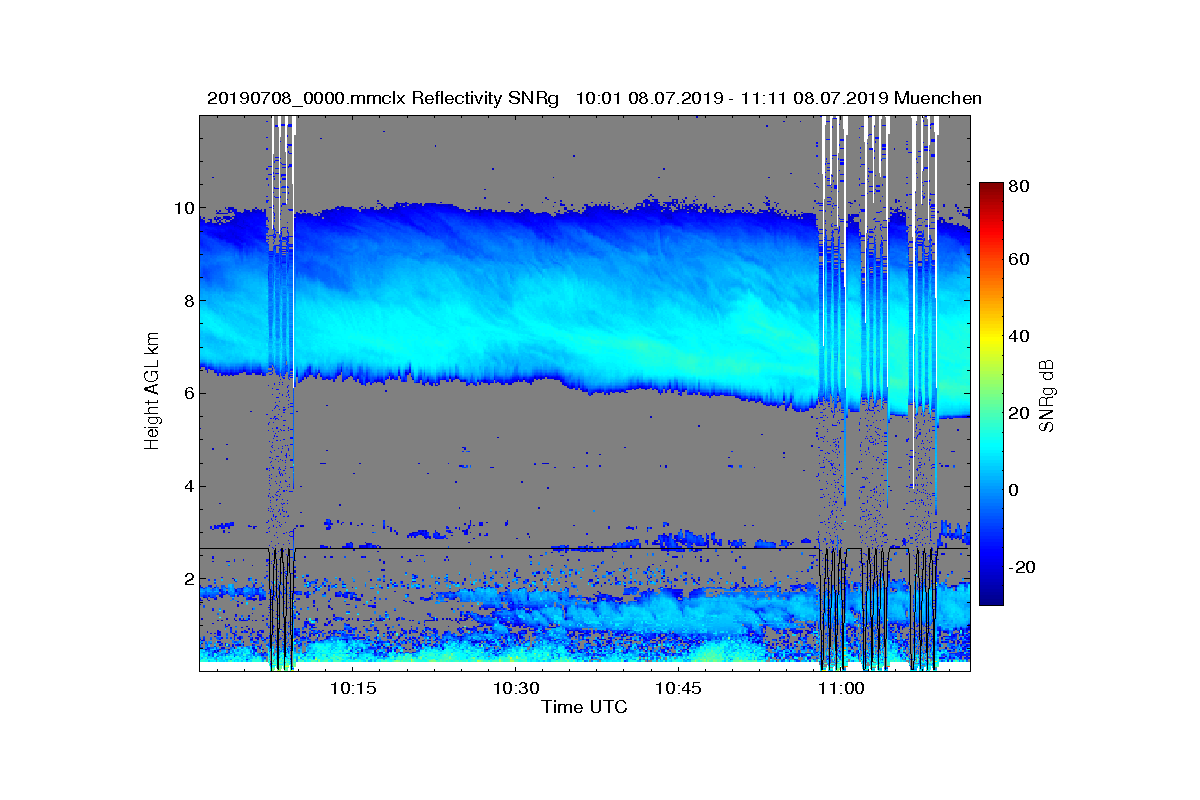Click the 10:45 time tick label
1200x800 pixels.
679,689
